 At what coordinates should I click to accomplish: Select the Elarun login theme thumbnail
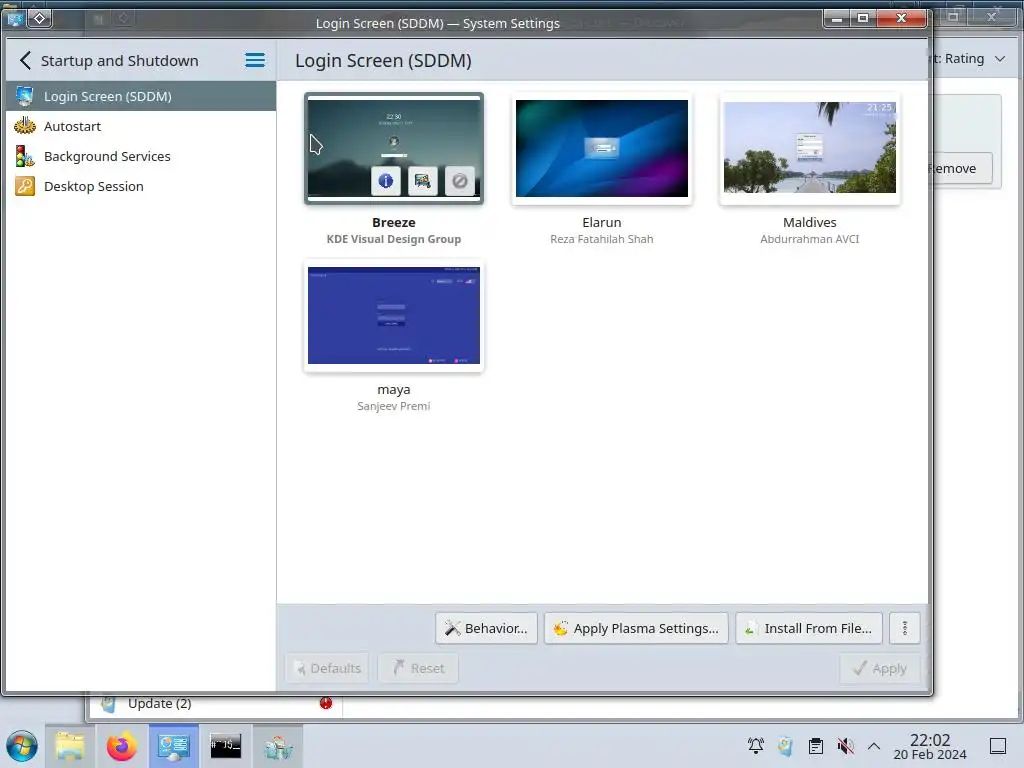[601, 148]
